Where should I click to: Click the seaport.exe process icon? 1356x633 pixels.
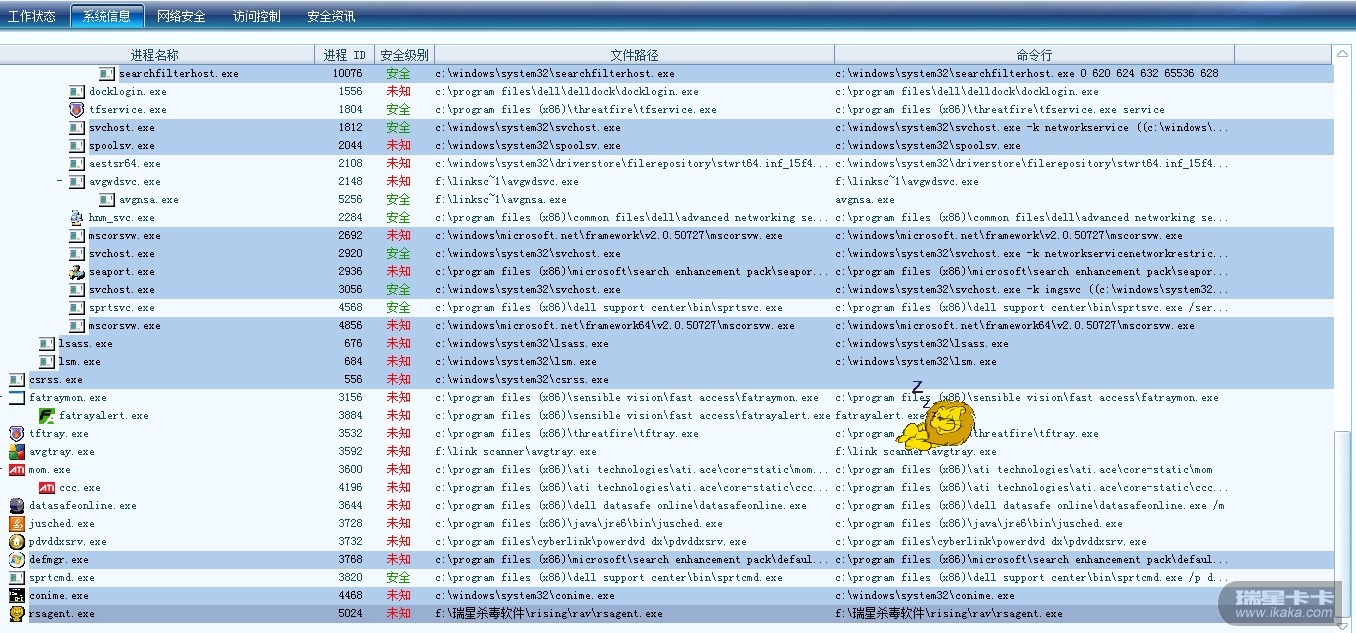tap(77, 271)
